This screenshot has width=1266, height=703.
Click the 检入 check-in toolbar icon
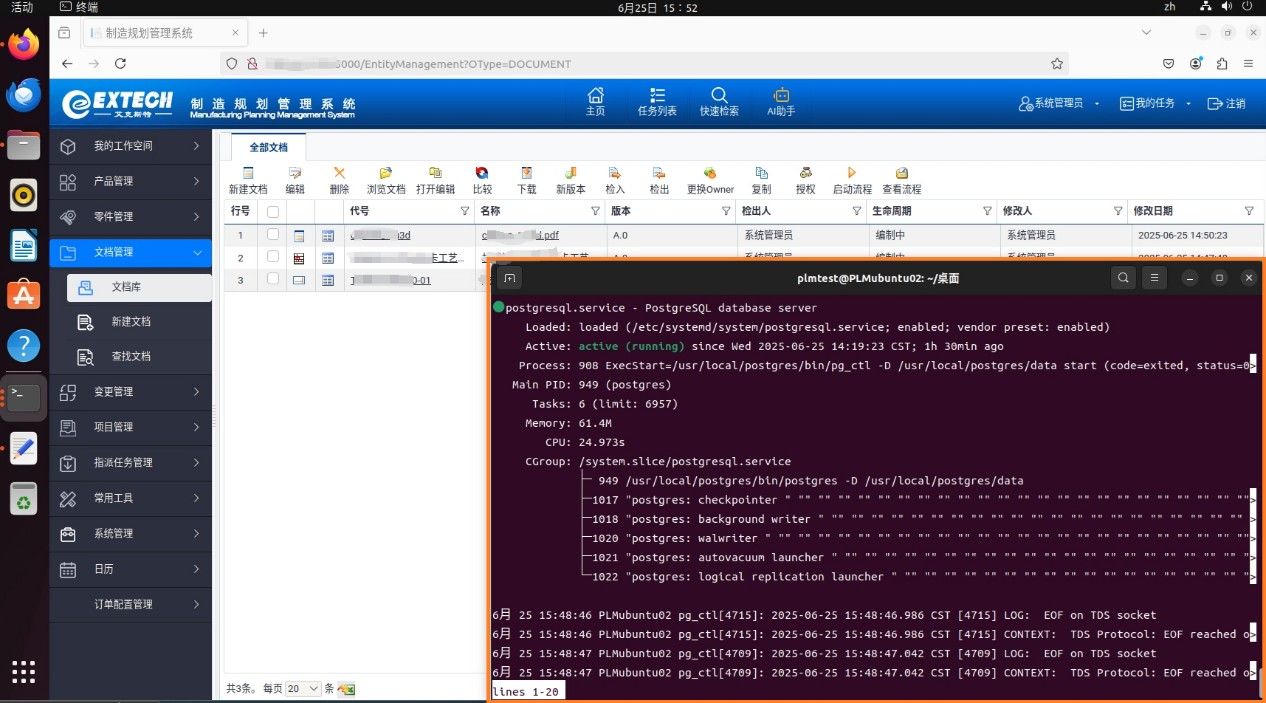[x=615, y=174]
